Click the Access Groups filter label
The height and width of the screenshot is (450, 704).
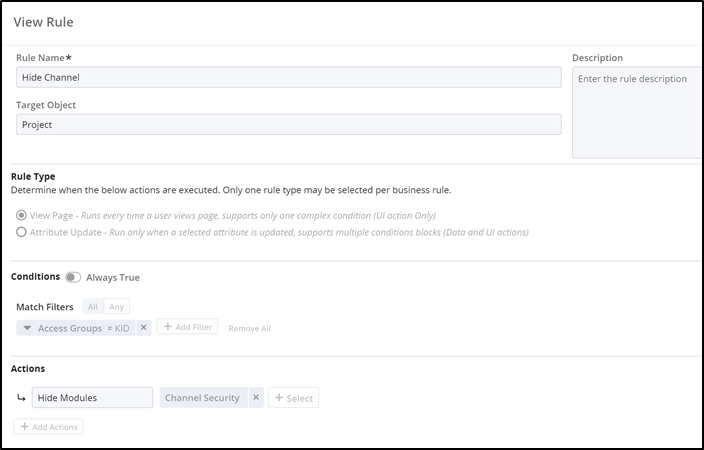click(x=70, y=328)
